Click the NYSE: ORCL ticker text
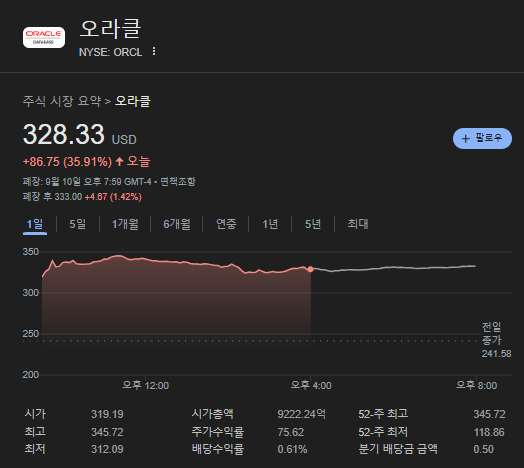 (x=110, y=52)
